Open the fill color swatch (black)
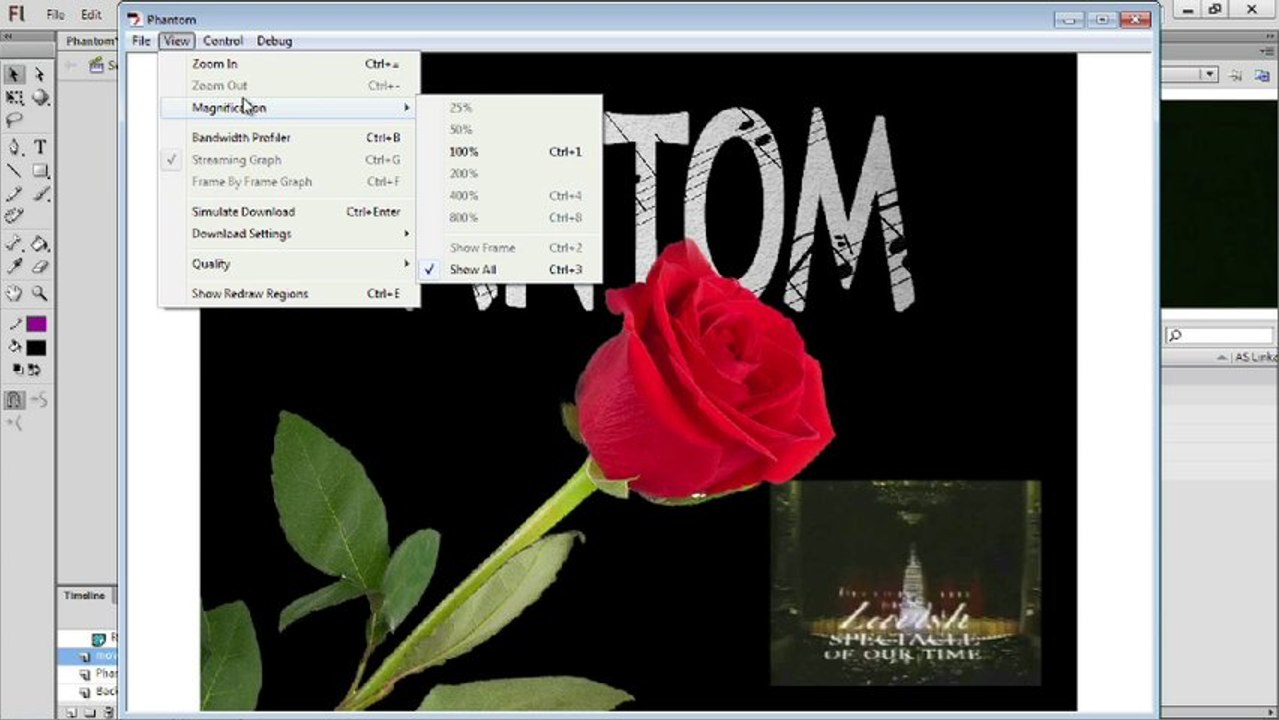 [36, 348]
